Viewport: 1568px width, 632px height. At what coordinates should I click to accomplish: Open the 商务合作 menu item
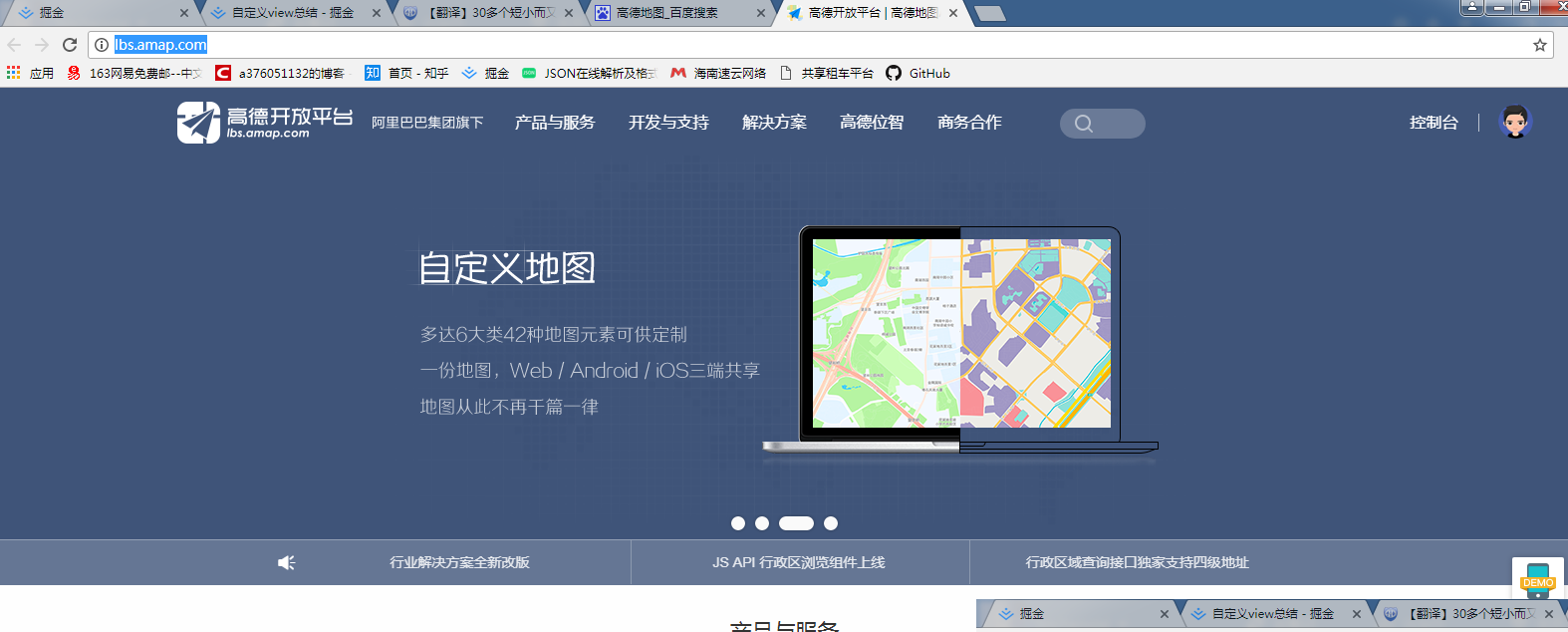tap(969, 122)
